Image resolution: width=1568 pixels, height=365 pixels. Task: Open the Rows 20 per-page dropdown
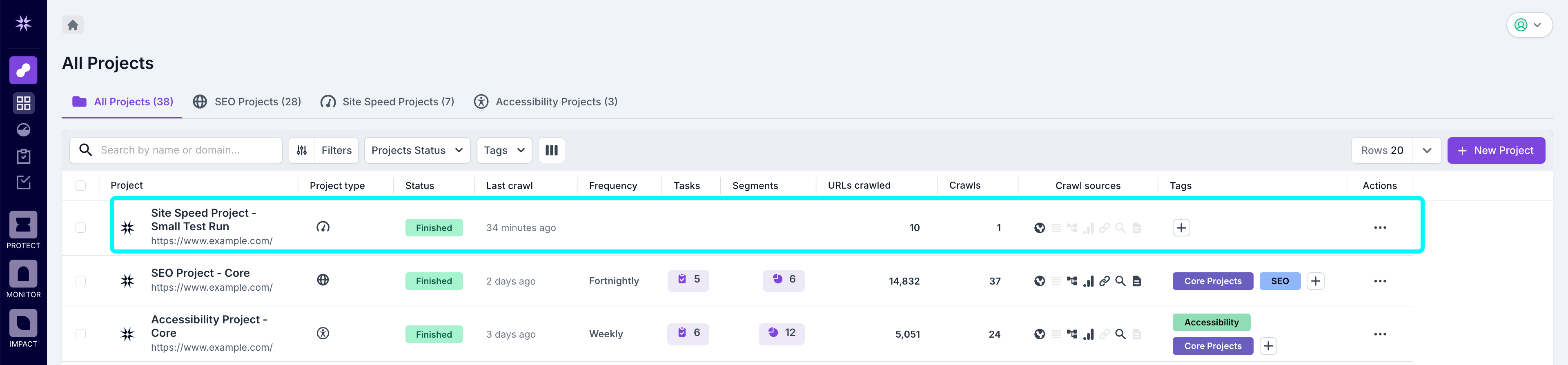1396,150
